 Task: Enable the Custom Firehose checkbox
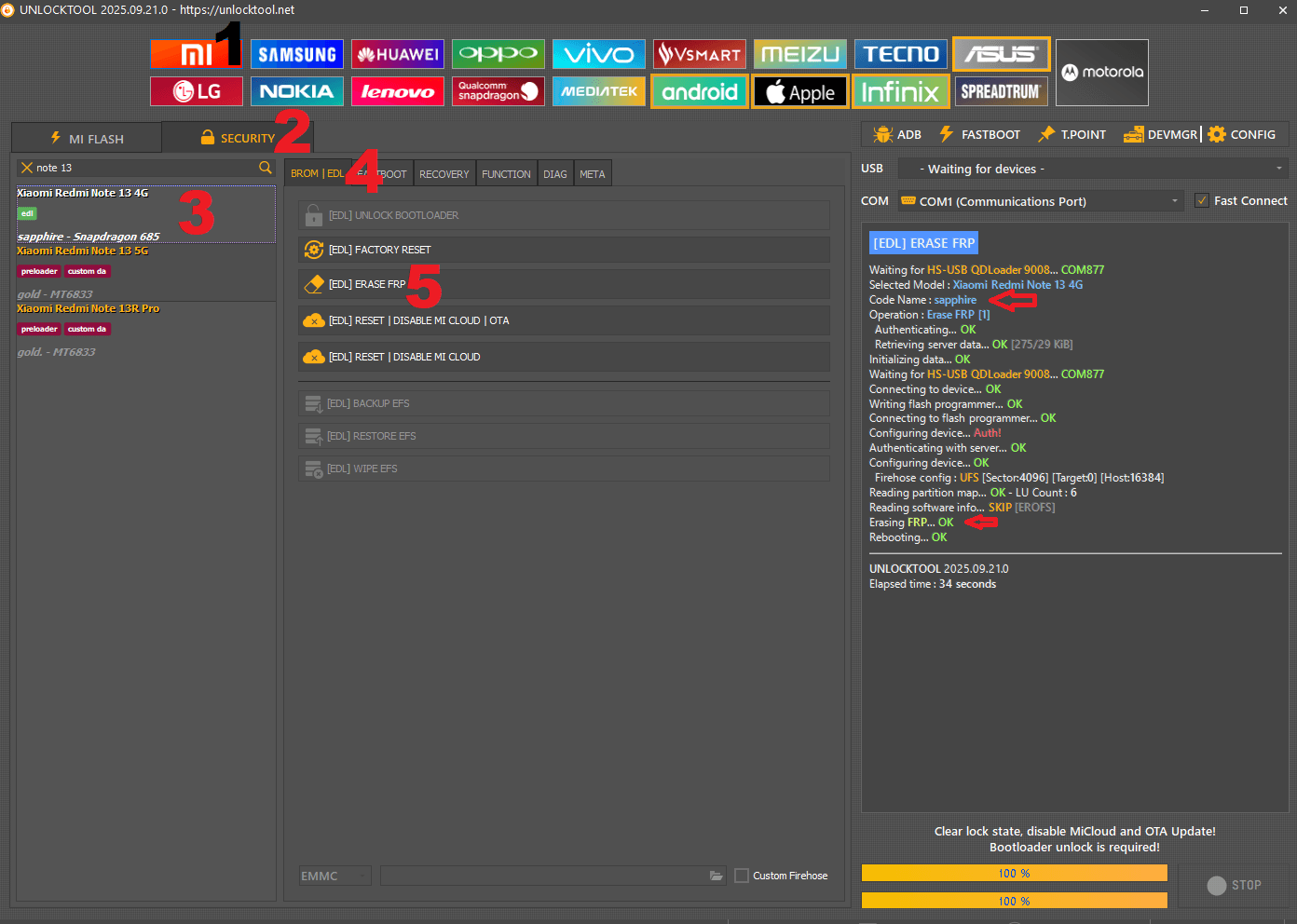pos(742,876)
